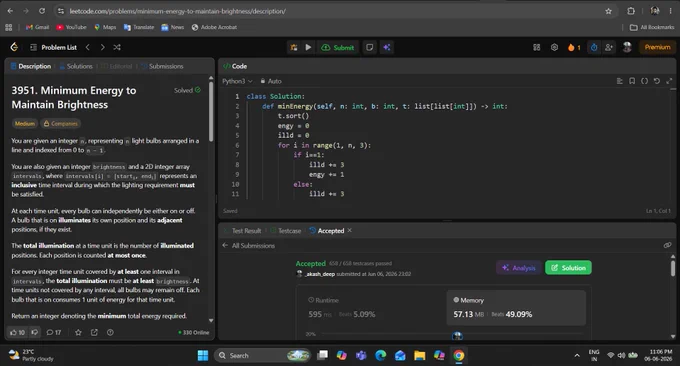The height and width of the screenshot is (366, 680).
Task: Open LeetCode settings gear
Action: pyautogui.click(x=554, y=47)
